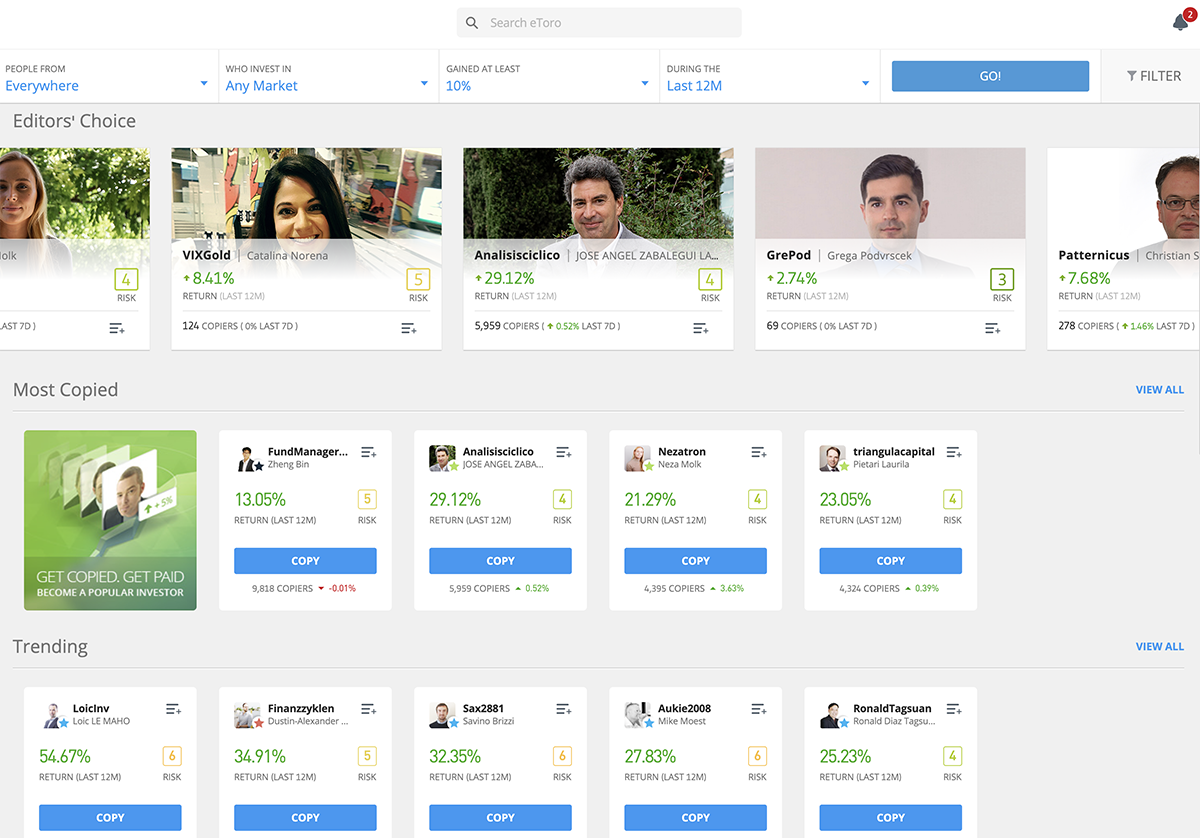Screen dimensions: 1200x838
Task: Add Finanzzyklen to watchlist icon
Action: click(368, 710)
